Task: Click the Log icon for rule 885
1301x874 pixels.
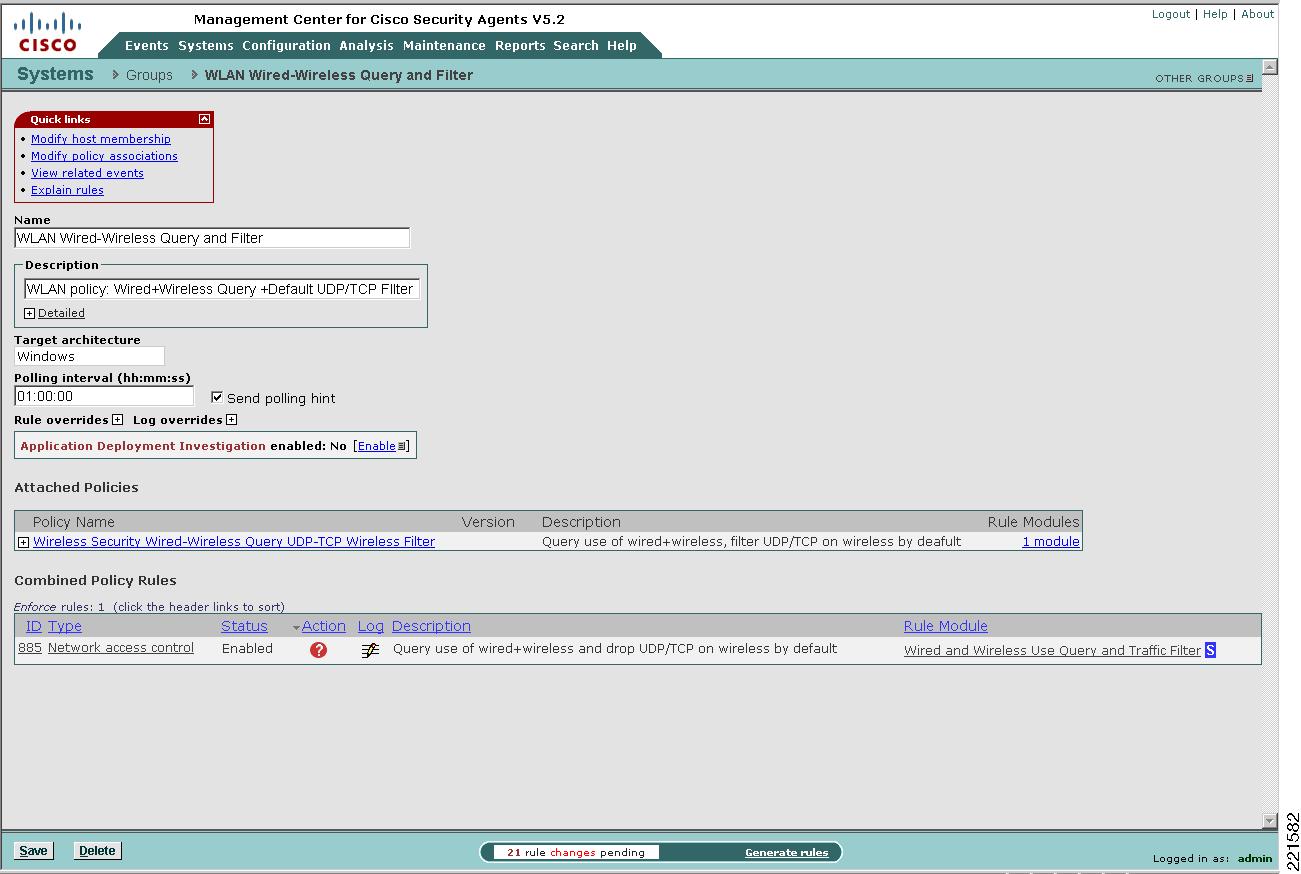Action: pyautogui.click(x=370, y=650)
